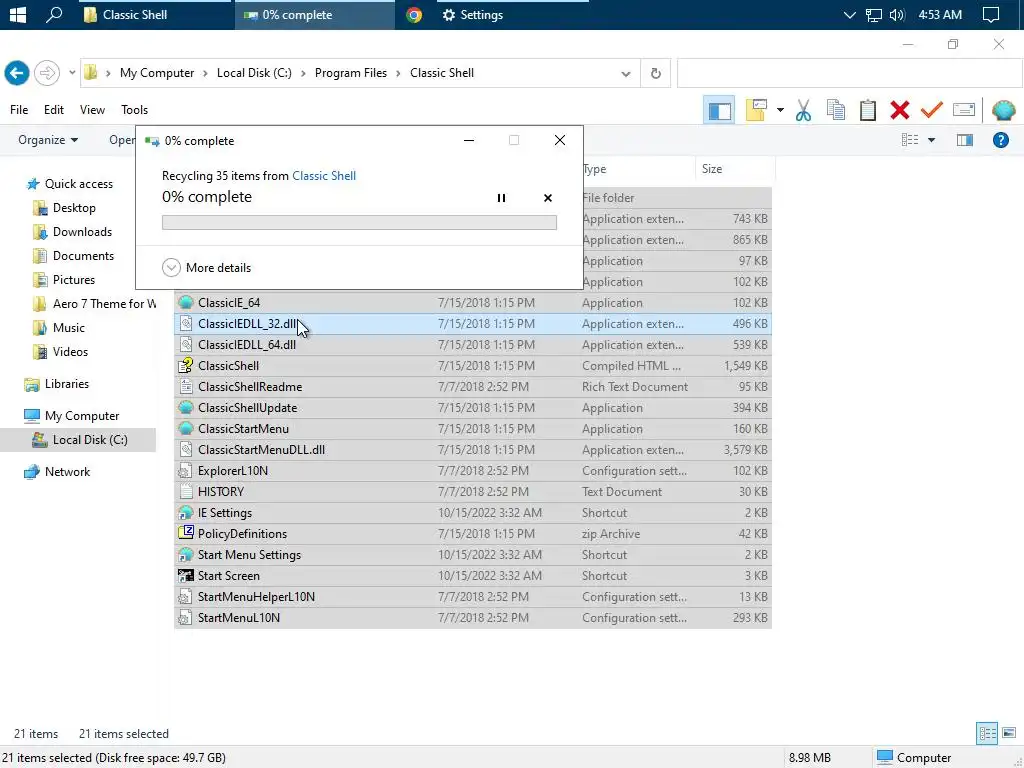1024x768 pixels.
Task: Toggle the preview pane button
Action: click(x=965, y=140)
